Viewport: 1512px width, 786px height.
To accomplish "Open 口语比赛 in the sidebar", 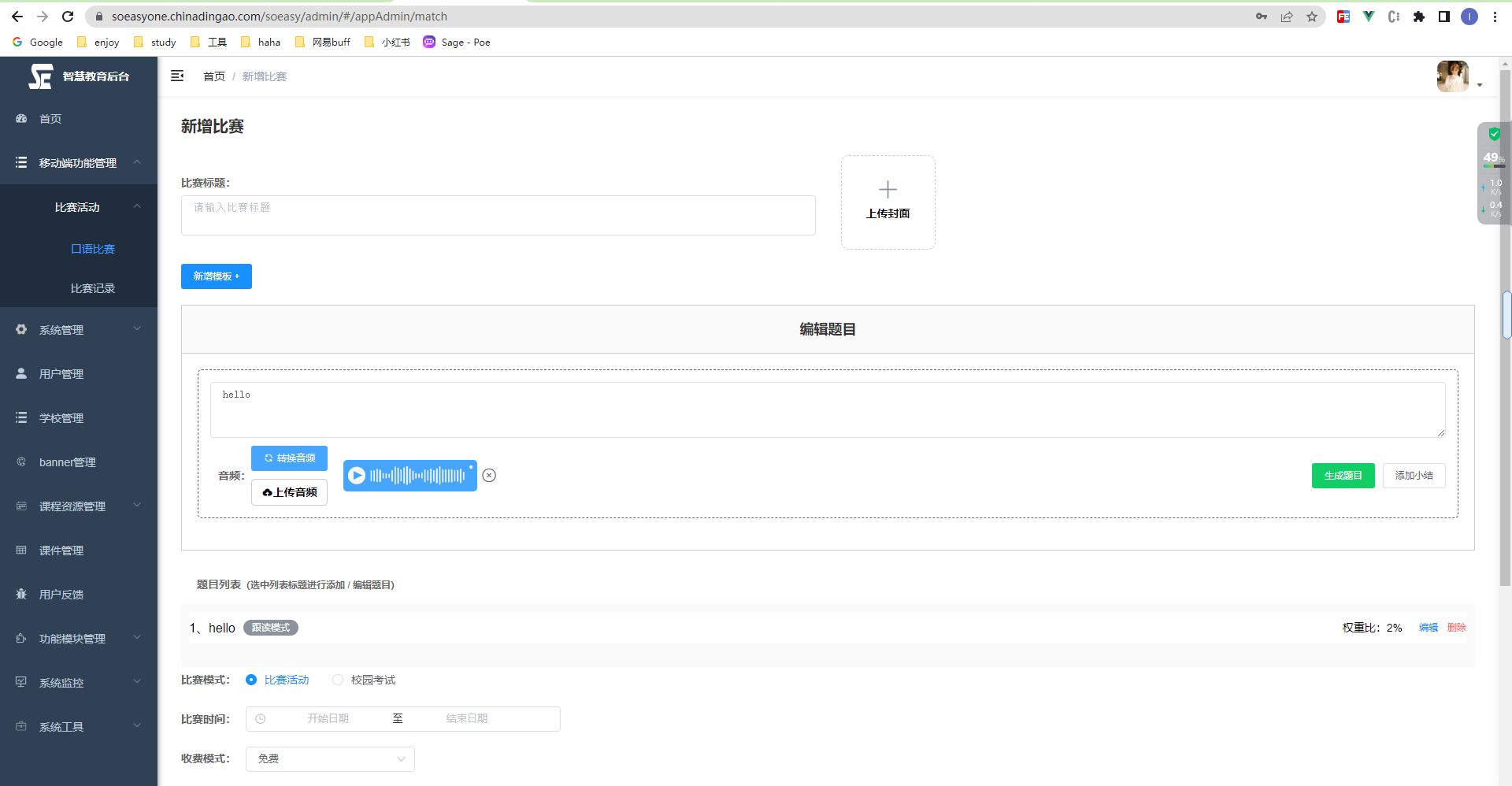I will tap(93, 249).
